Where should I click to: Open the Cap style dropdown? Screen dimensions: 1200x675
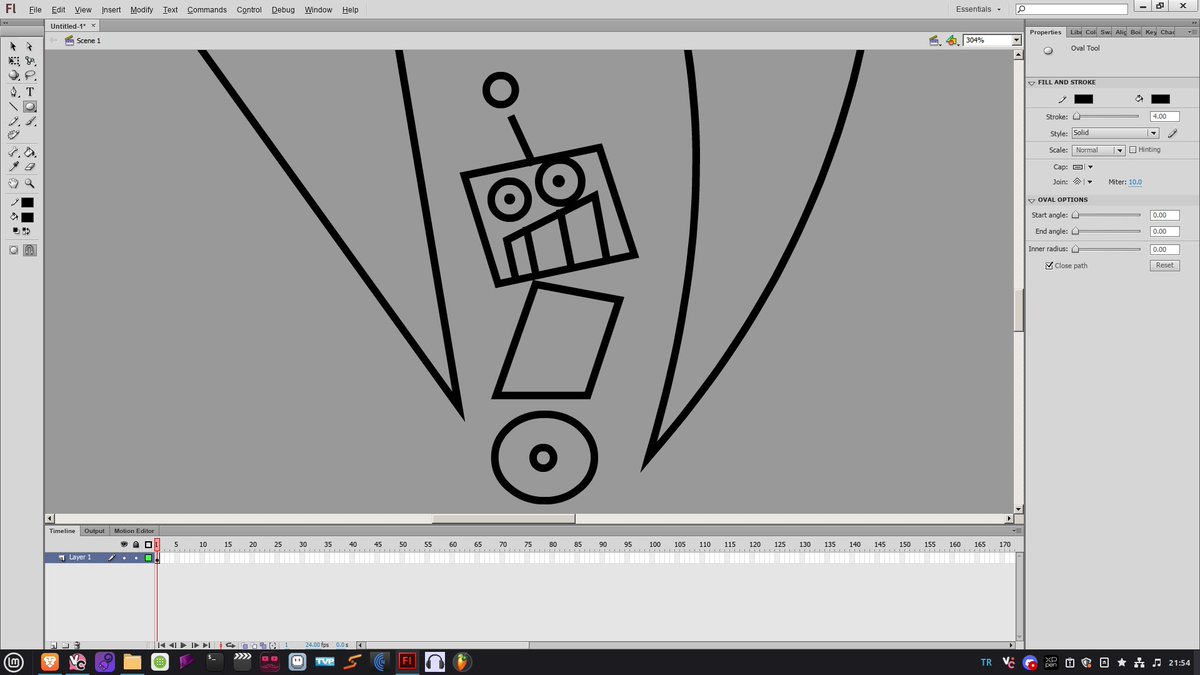pos(1083,167)
